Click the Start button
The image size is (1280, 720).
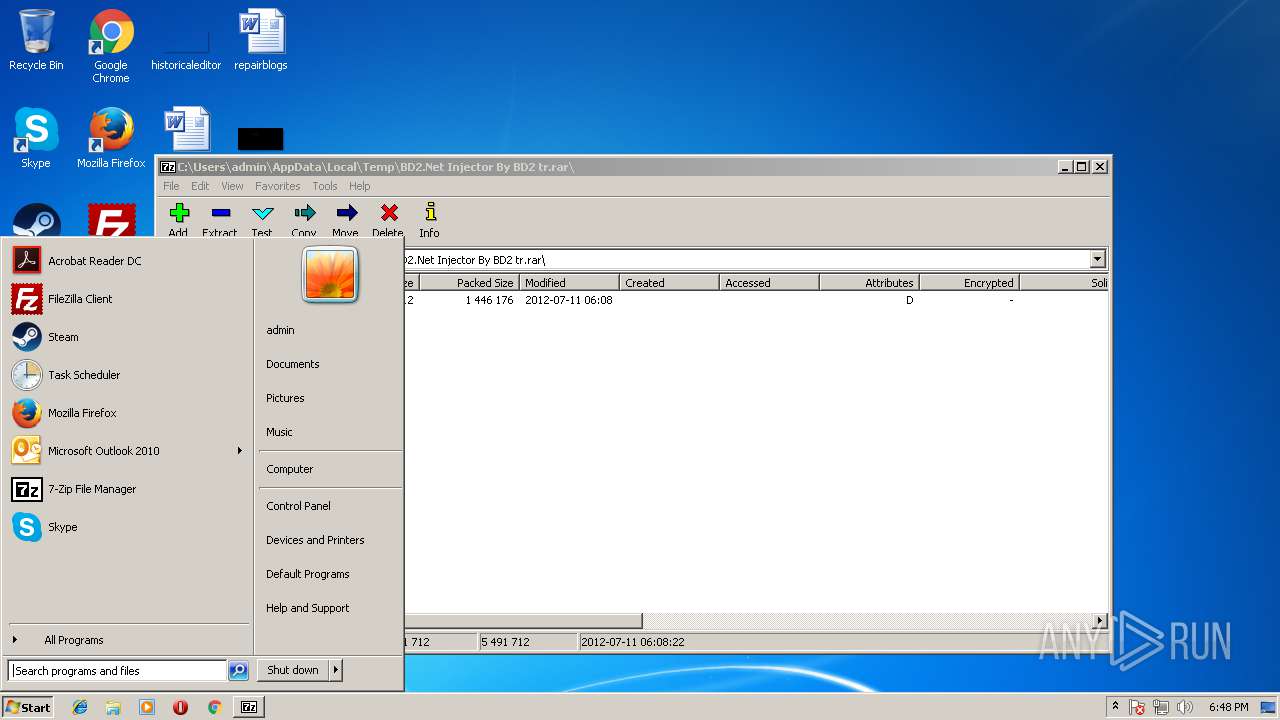pos(28,707)
